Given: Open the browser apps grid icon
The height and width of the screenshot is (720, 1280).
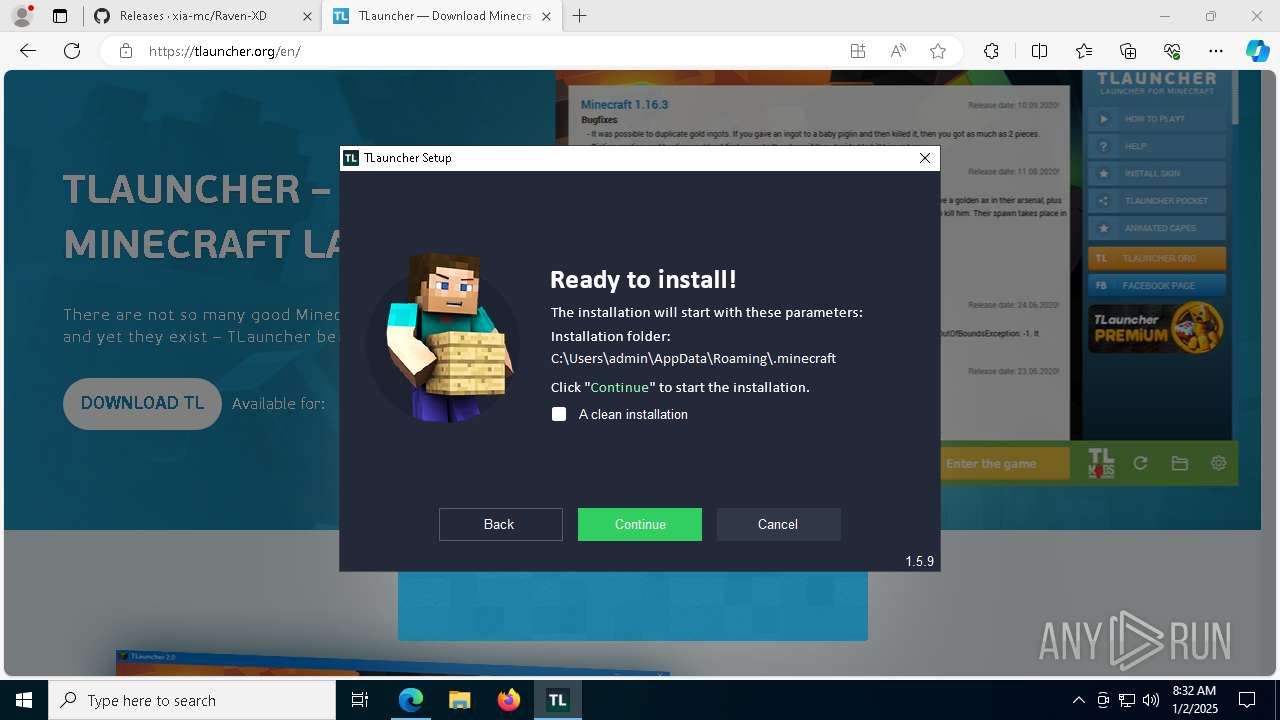Looking at the screenshot, I should 858,51.
